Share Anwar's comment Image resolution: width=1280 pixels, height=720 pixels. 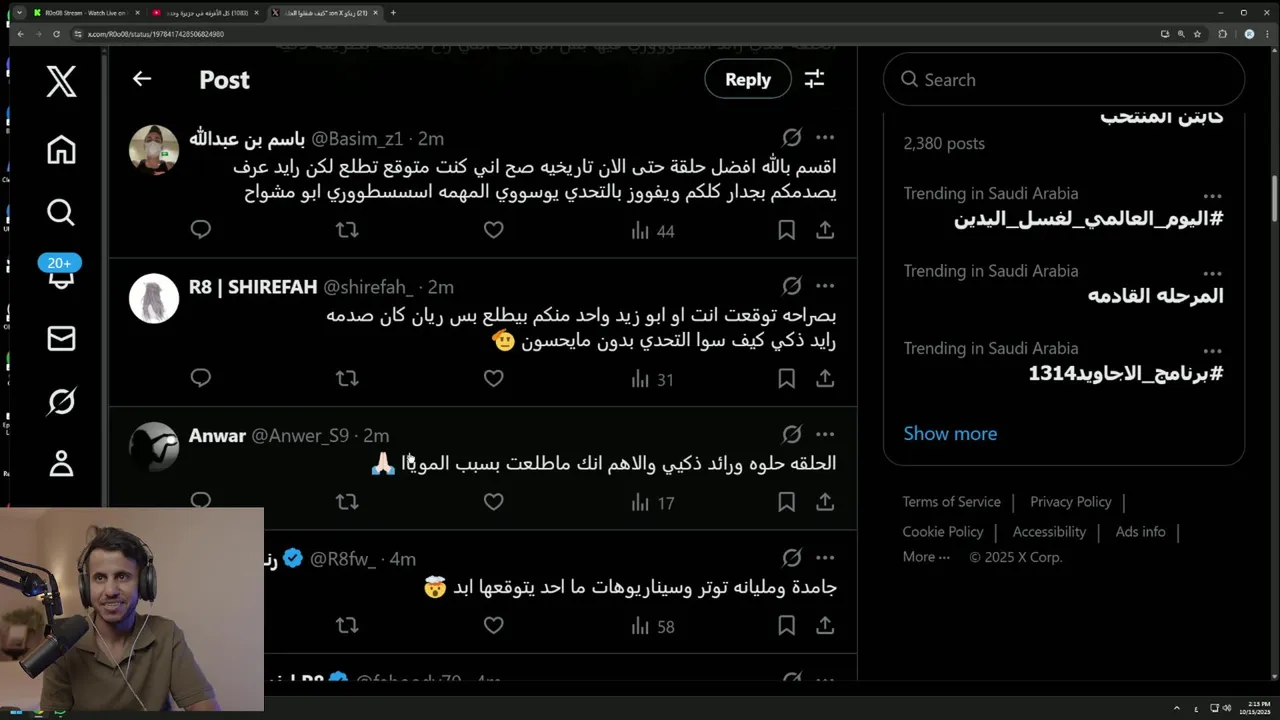825,502
